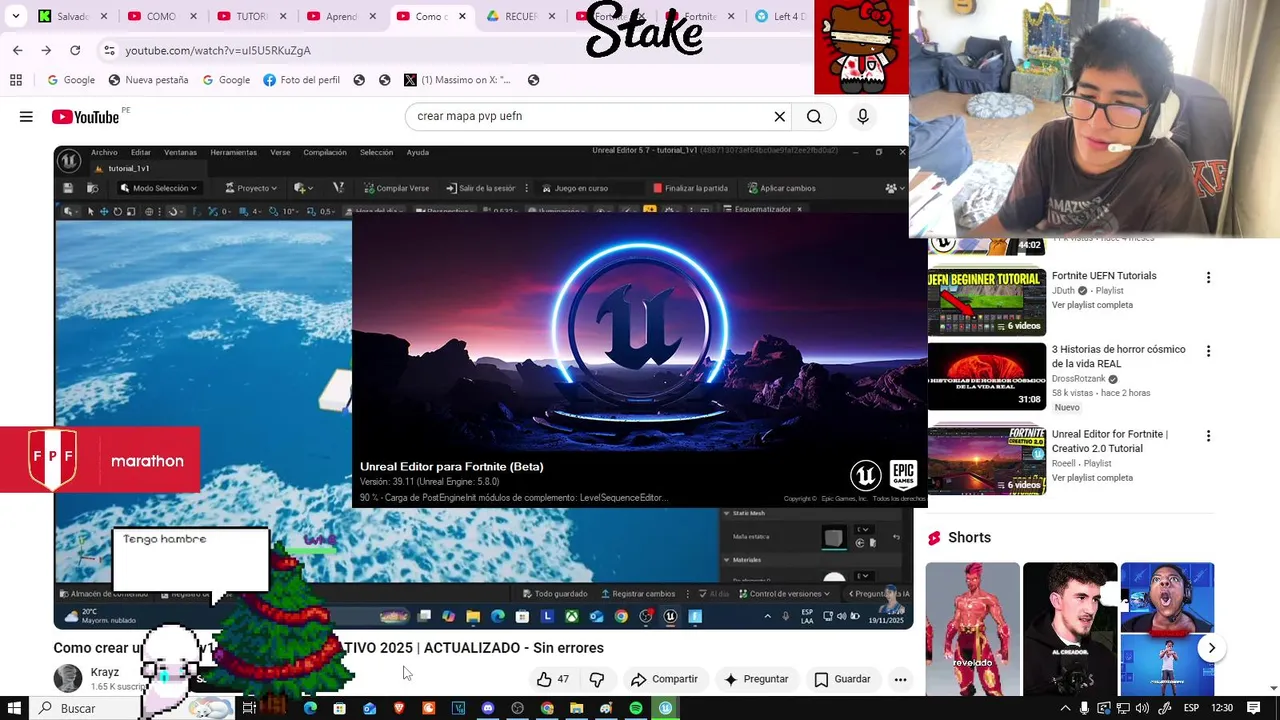The width and height of the screenshot is (1280, 720).
Task: Open the 'revelado' Short thumbnail
Action: coord(972,628)
